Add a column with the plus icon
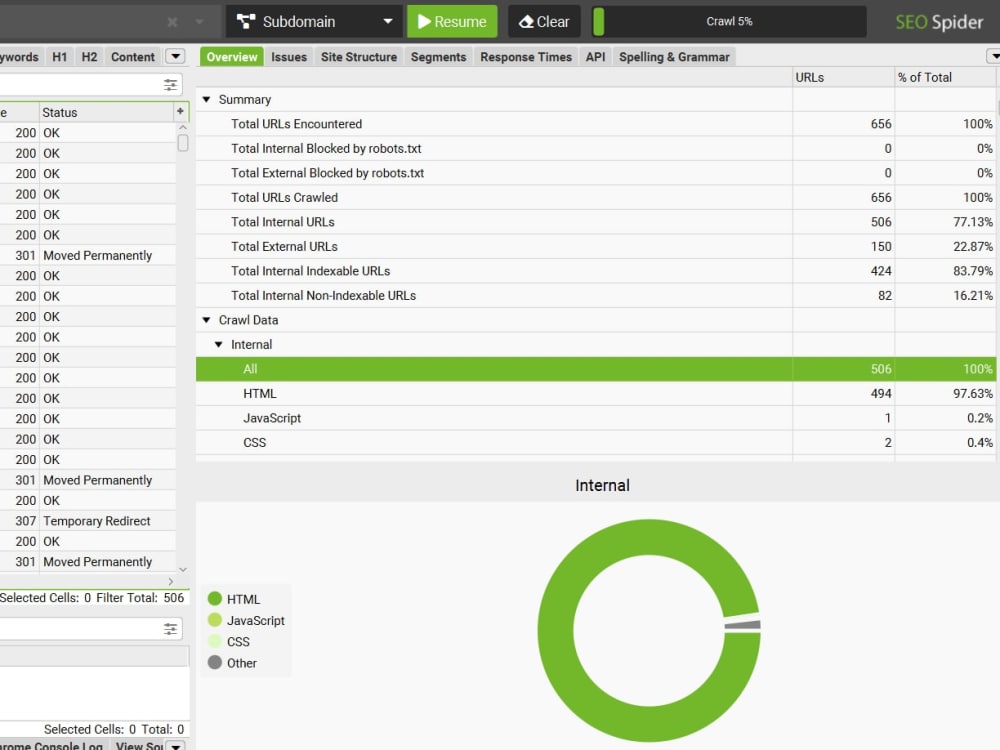Viewport: 1000px width, 750px height. 180,112
